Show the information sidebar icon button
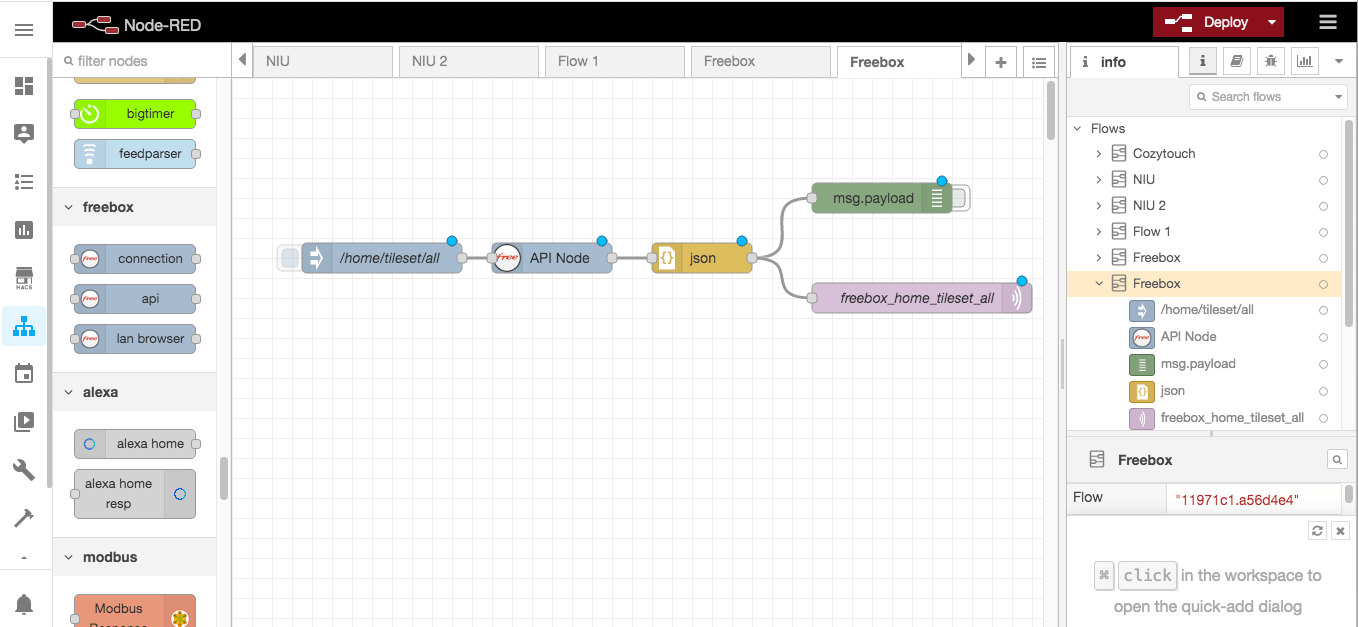The height and width of the screenshot is (627, 1358). (1203, 61)
